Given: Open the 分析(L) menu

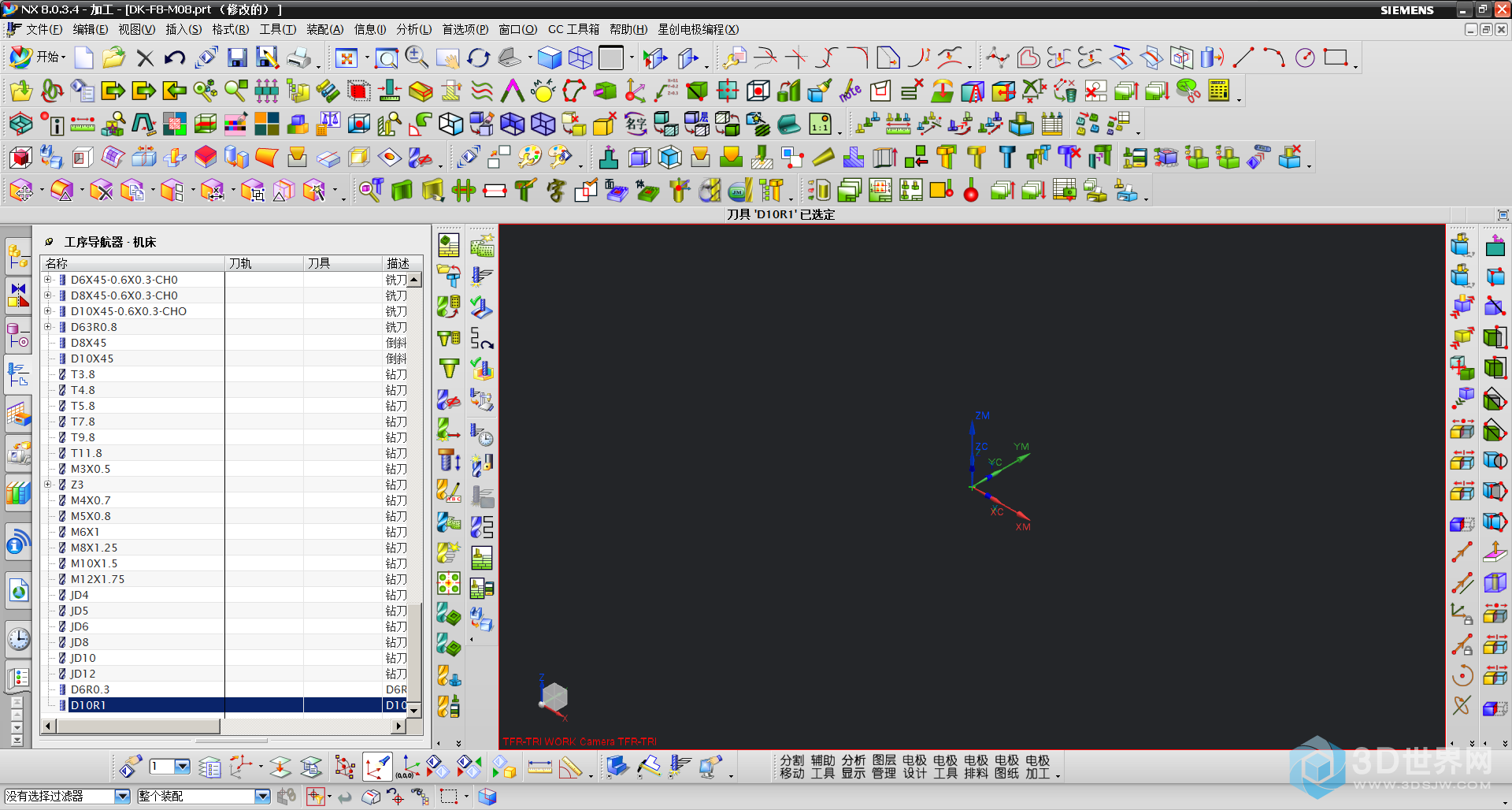Looking at the screenshot, I should coord(414,29).
